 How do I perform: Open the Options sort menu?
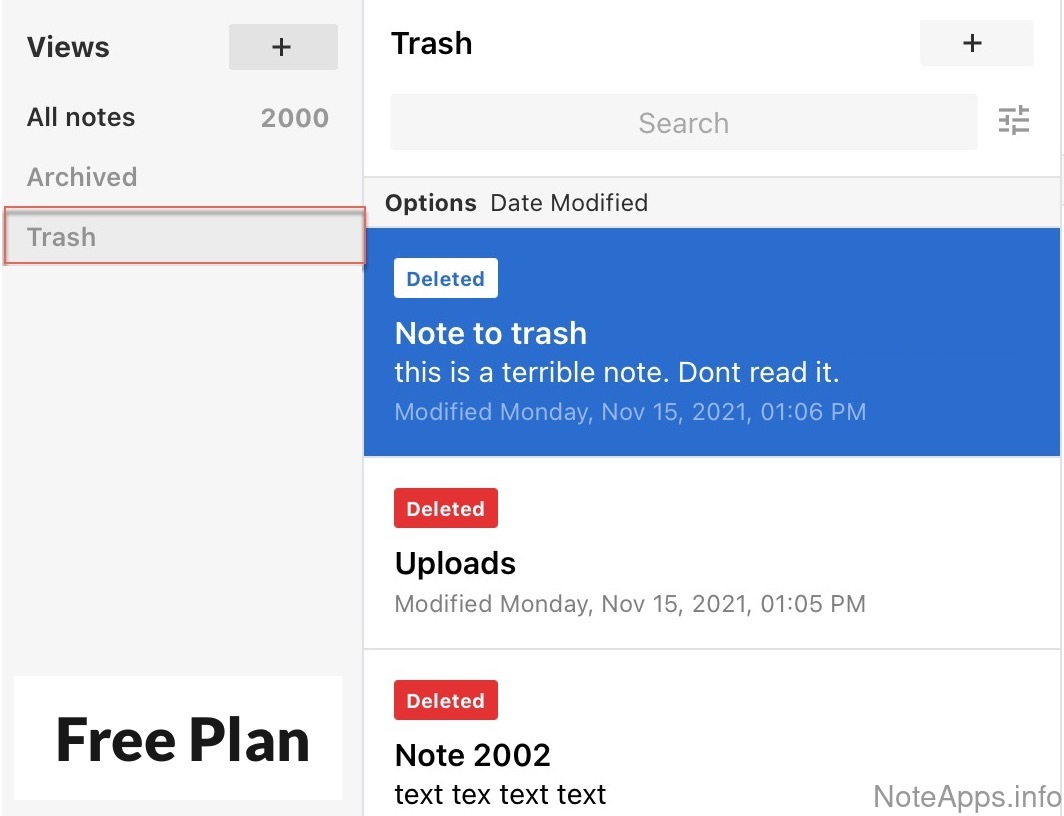click(430, 203)
